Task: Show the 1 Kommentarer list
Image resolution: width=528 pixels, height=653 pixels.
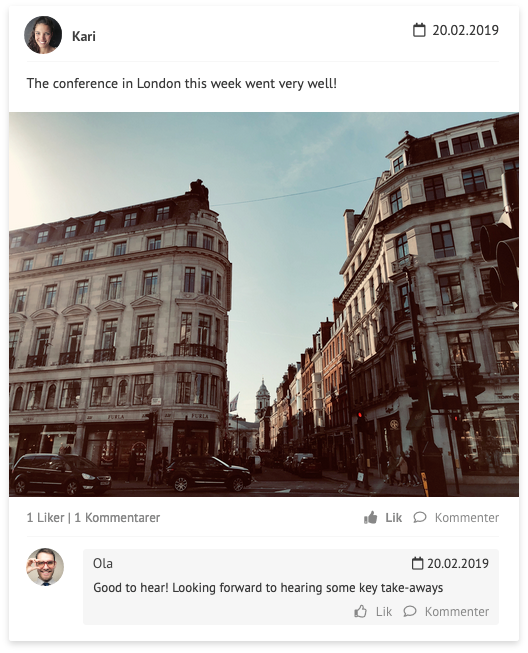Action: tap(117, 518)
